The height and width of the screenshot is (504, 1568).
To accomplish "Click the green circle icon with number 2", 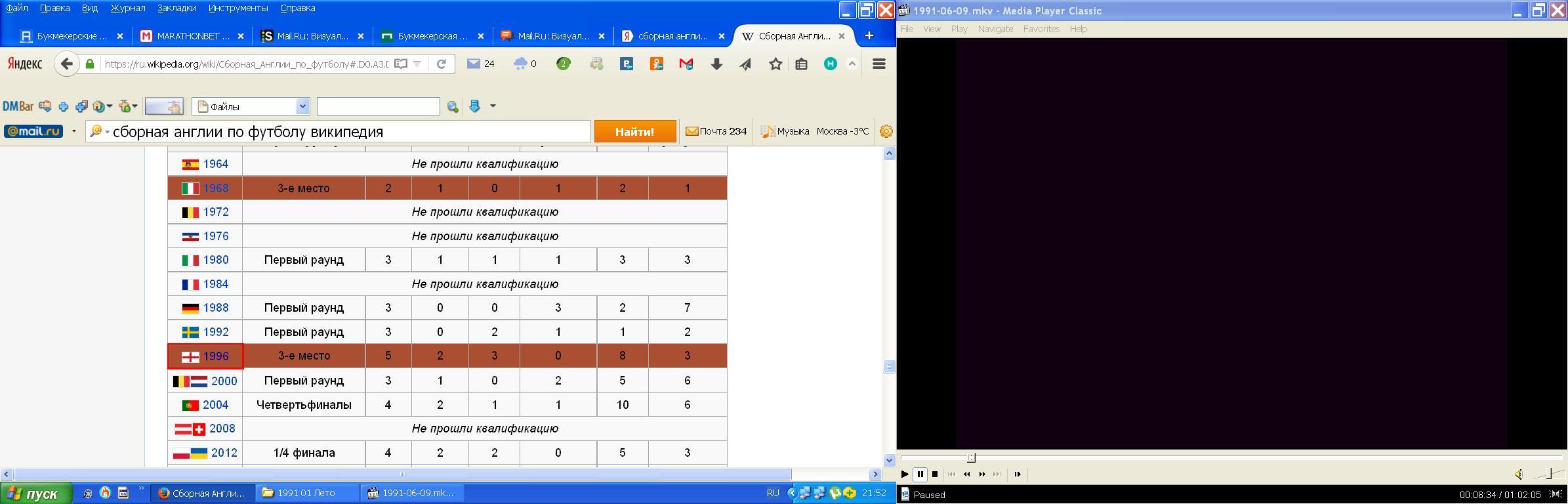I will tap(563, 64).
